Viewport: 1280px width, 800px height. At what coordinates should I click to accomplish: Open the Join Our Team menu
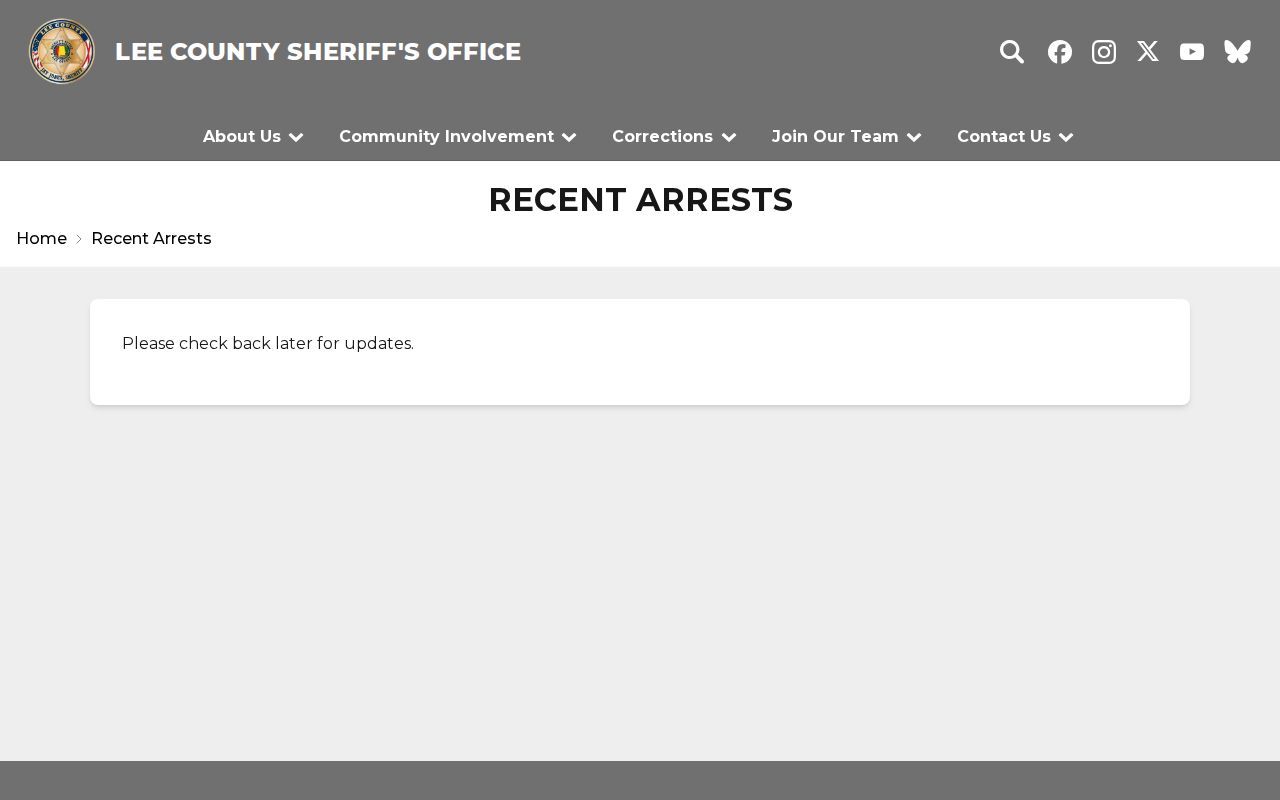[835, 136]
